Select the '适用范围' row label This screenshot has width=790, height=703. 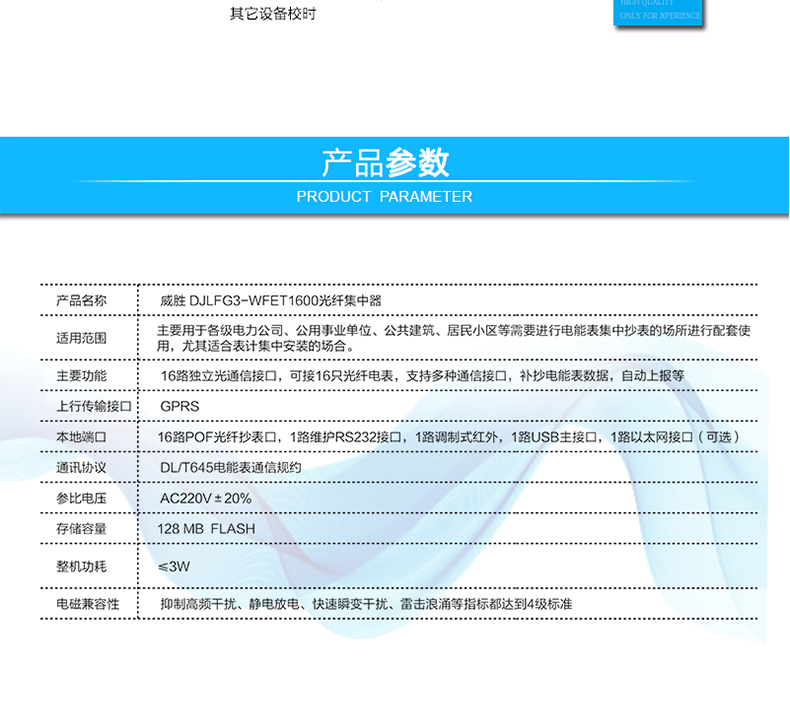pos(81,338)
